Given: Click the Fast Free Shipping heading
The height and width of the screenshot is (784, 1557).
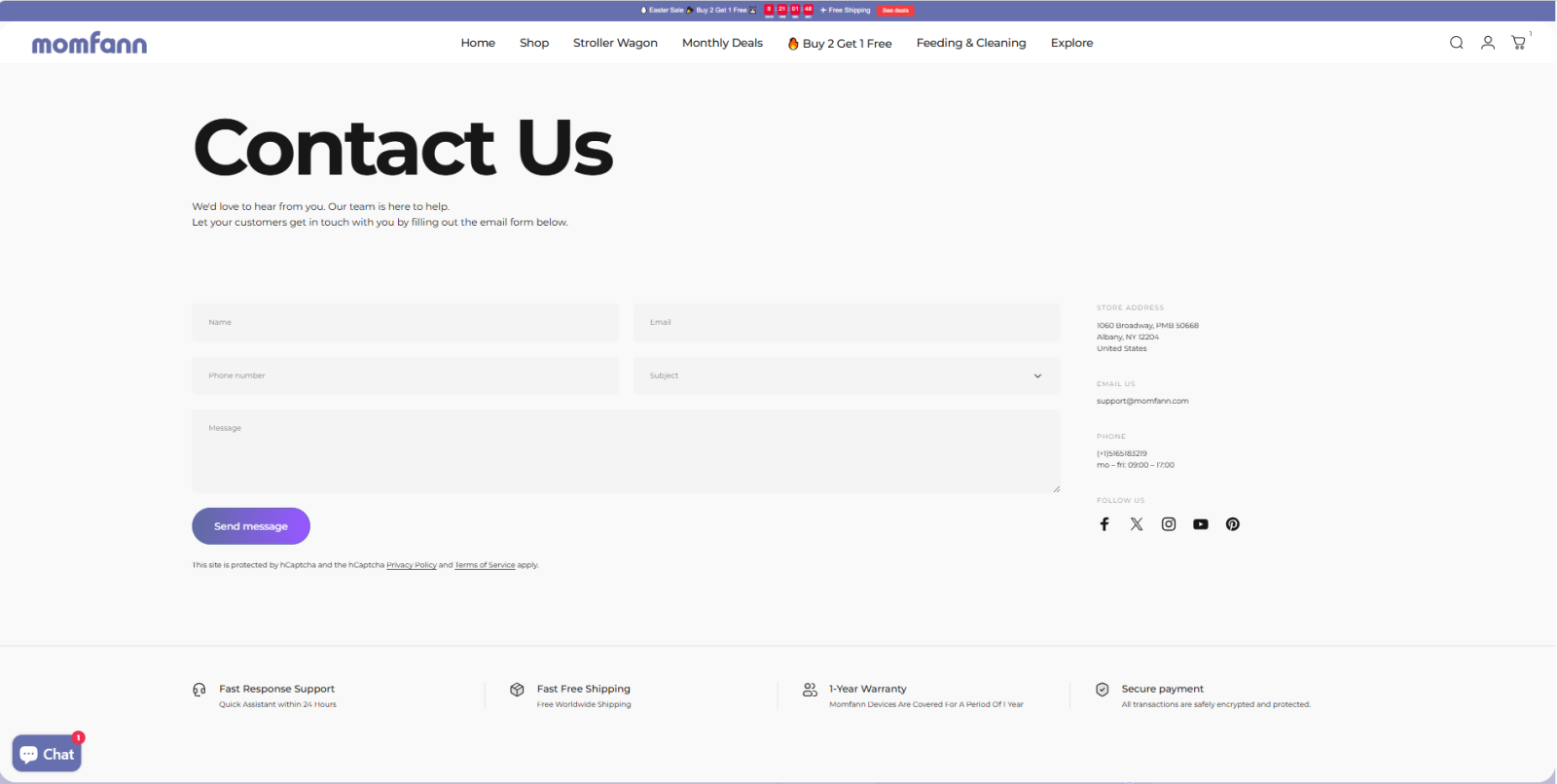Looking at the screenshot, I should pyautogui.click(x=584, y=689).
